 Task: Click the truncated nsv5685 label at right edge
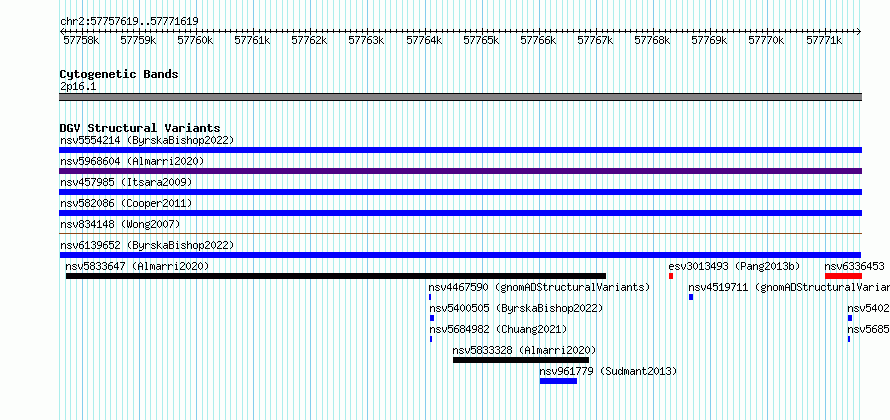[x=868, y=329]
